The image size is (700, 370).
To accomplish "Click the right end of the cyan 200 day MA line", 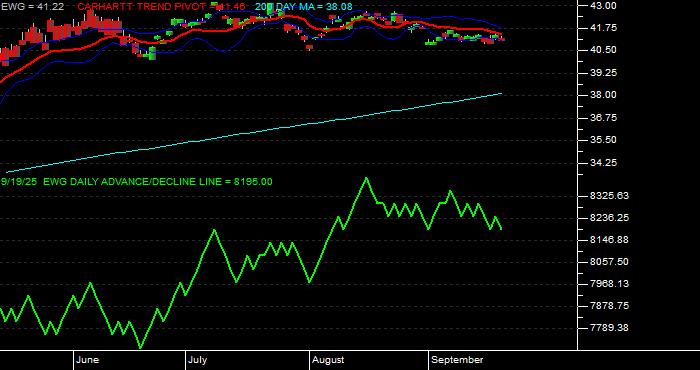I will click(501, 93).
